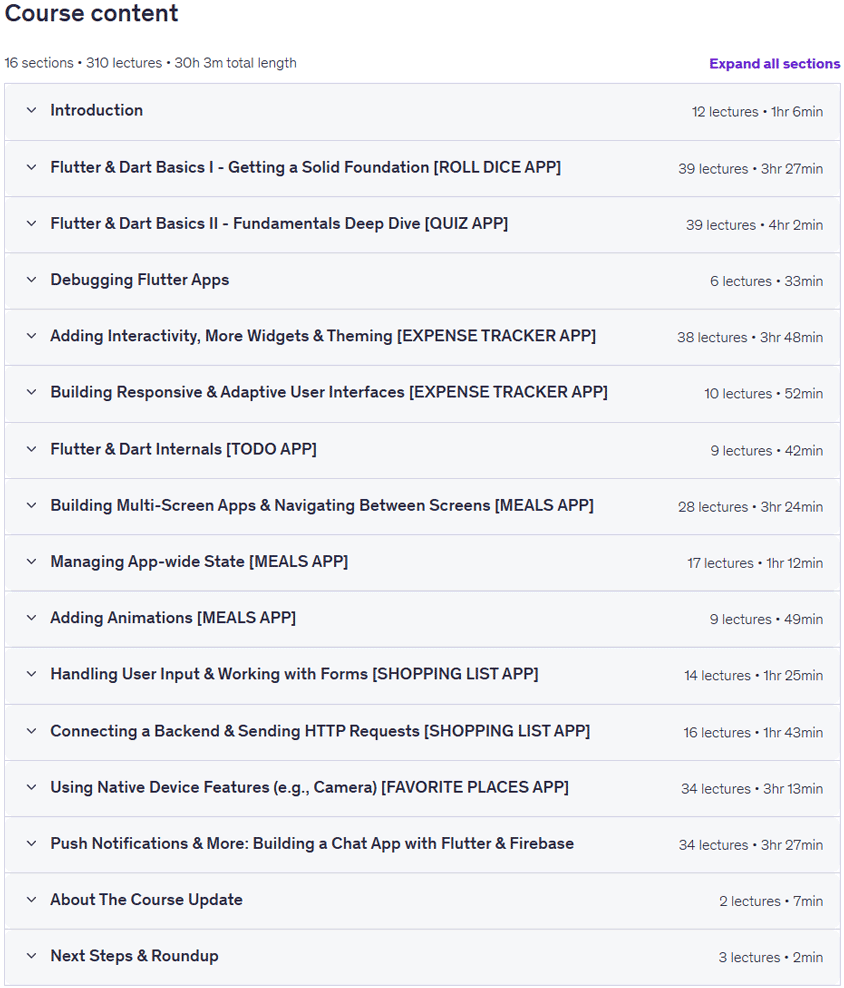The height and width of the screenshot is (988, 844).
Task: Expand the Introduction section chevron
Action: (x=32, y=110)
